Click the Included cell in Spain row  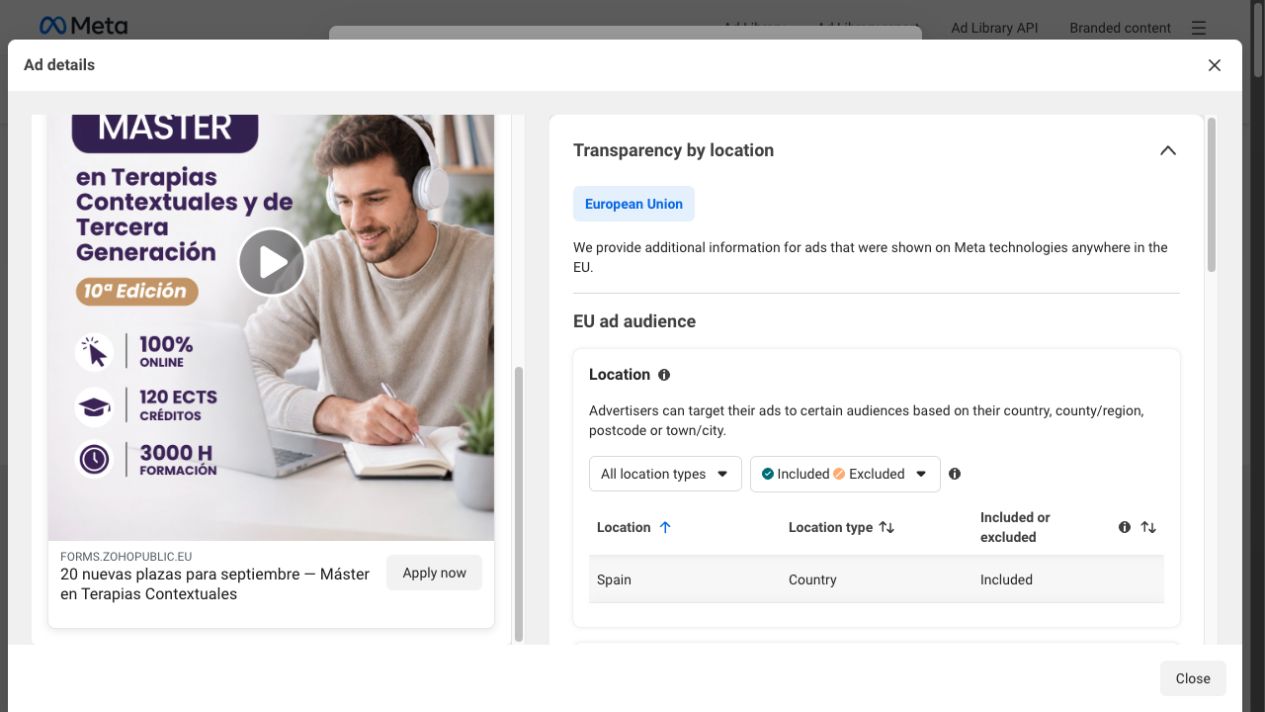pos(1006,580)
